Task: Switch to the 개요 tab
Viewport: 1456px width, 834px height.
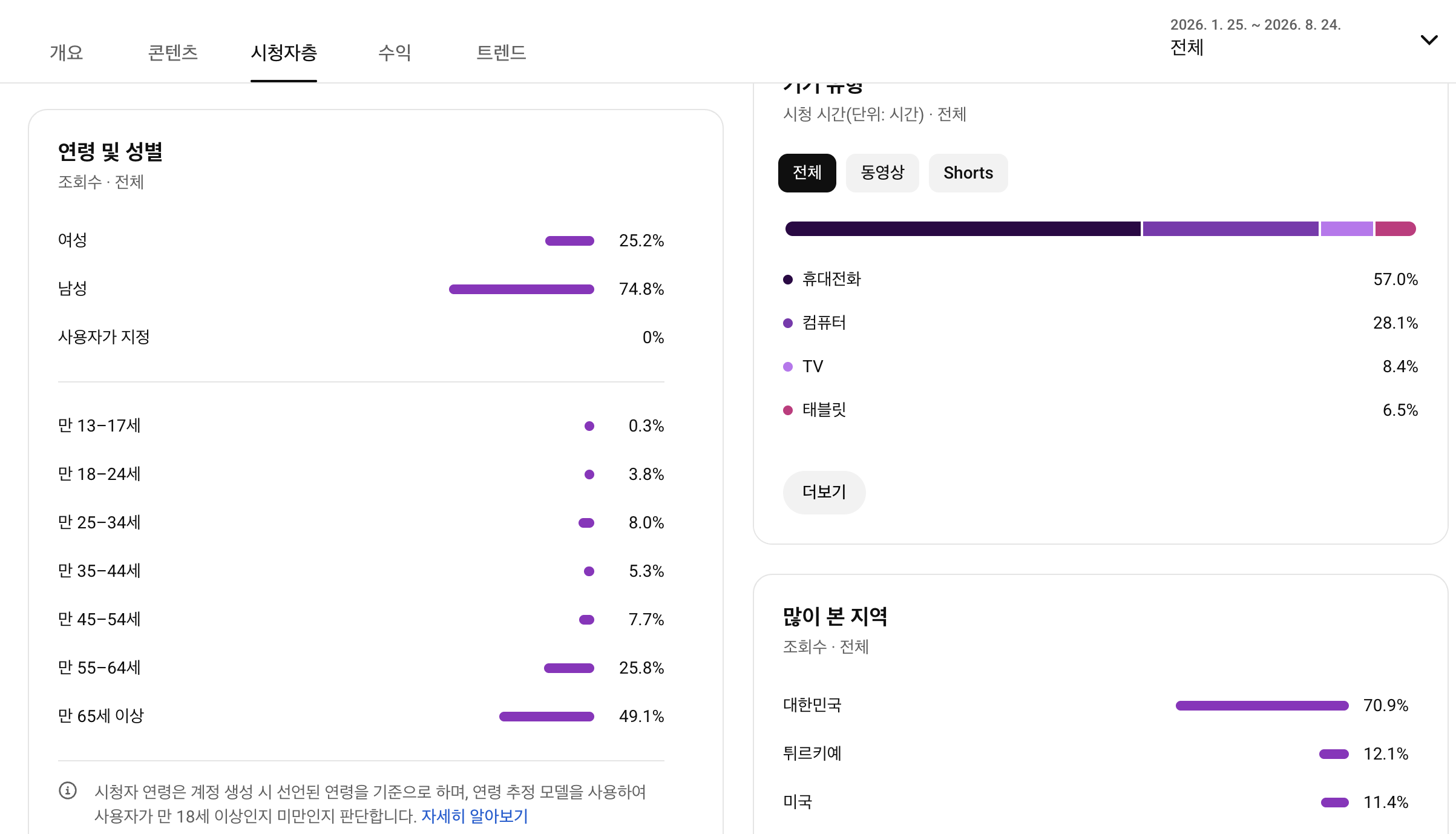Action: (67, 53)
